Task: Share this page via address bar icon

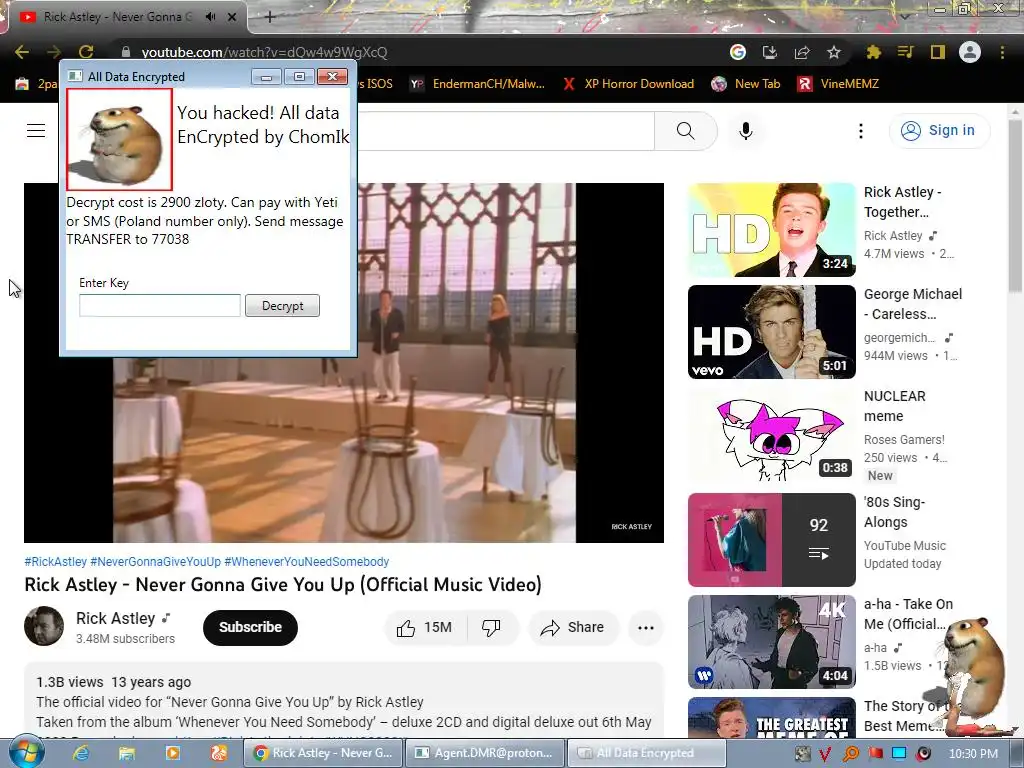Action: pyautogui.click(x=802, y=52)
